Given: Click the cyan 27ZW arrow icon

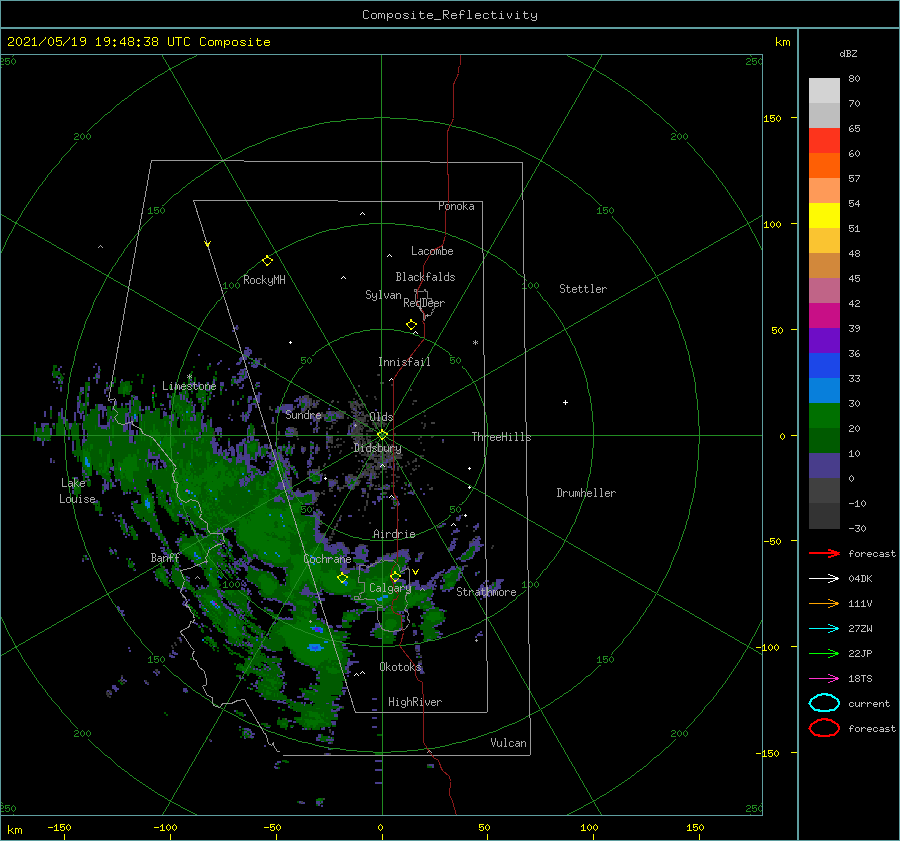Looking at the screenshot, I should coord(824,629).
